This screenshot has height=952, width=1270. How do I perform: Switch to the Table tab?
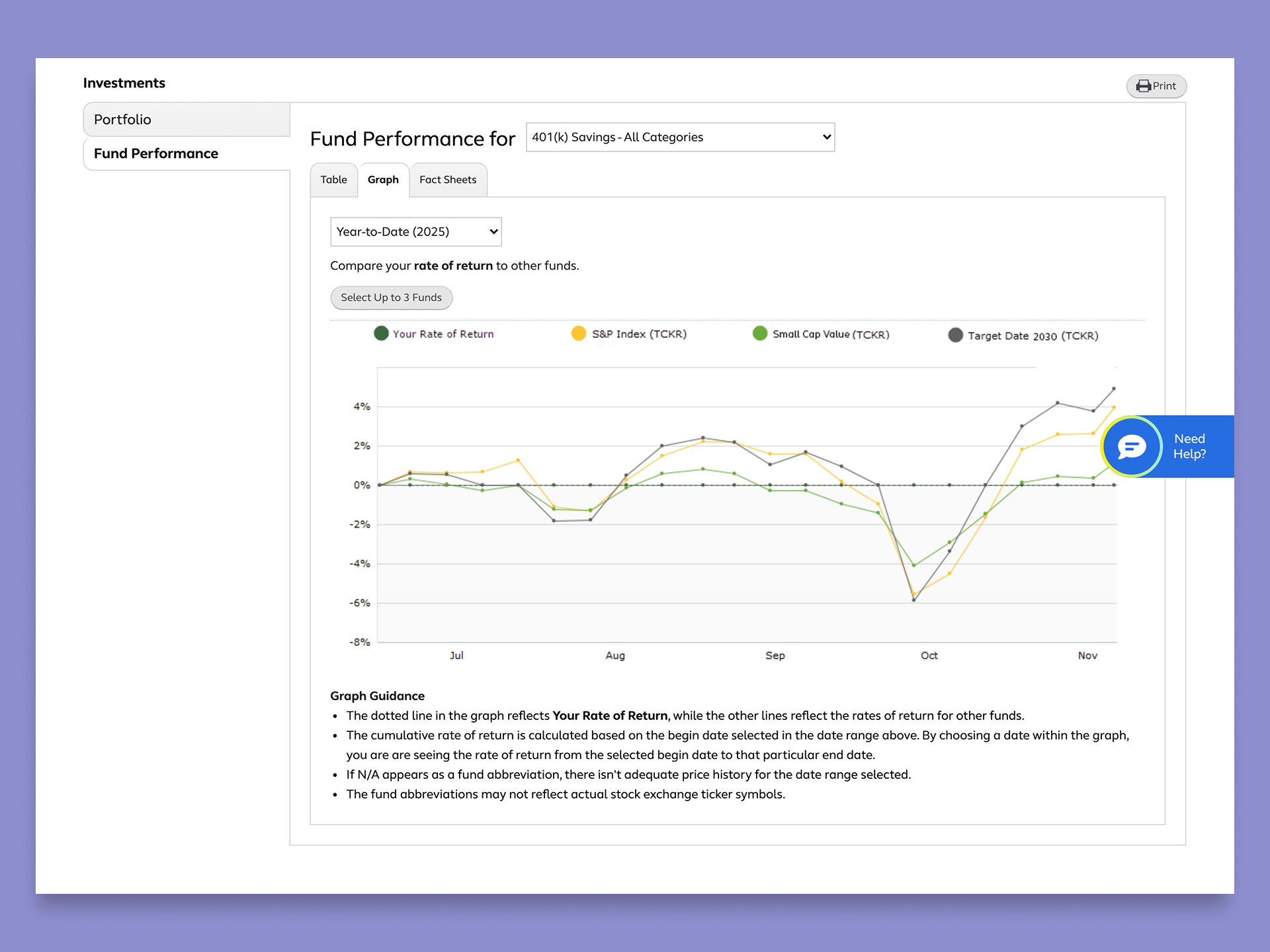(x=334, y=180)
